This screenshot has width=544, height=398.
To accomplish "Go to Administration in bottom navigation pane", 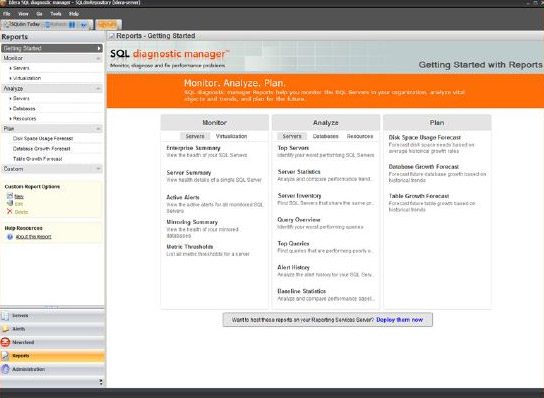I will click(52, 370).
